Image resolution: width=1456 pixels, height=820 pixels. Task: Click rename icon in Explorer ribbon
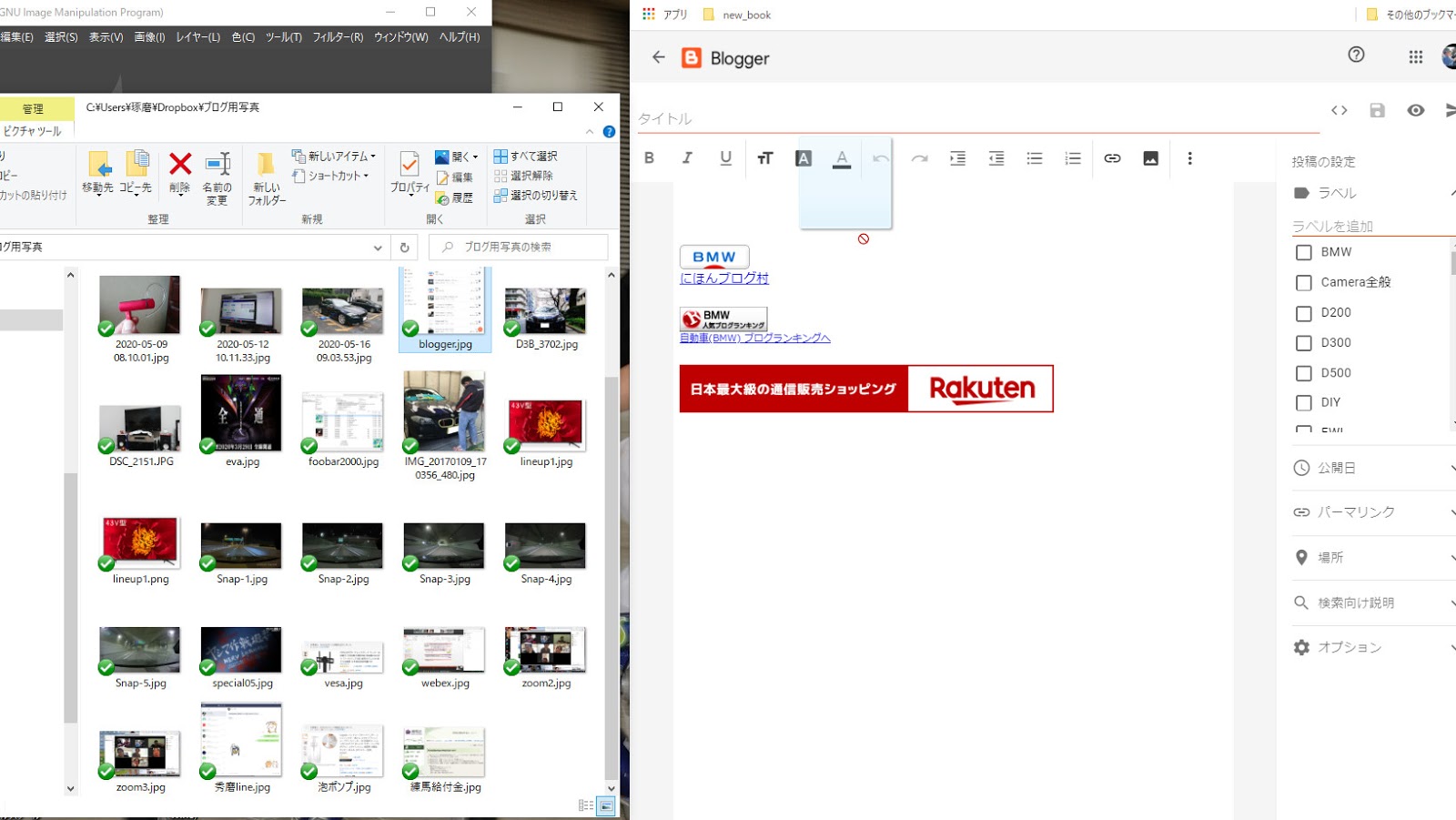[217, 179]
